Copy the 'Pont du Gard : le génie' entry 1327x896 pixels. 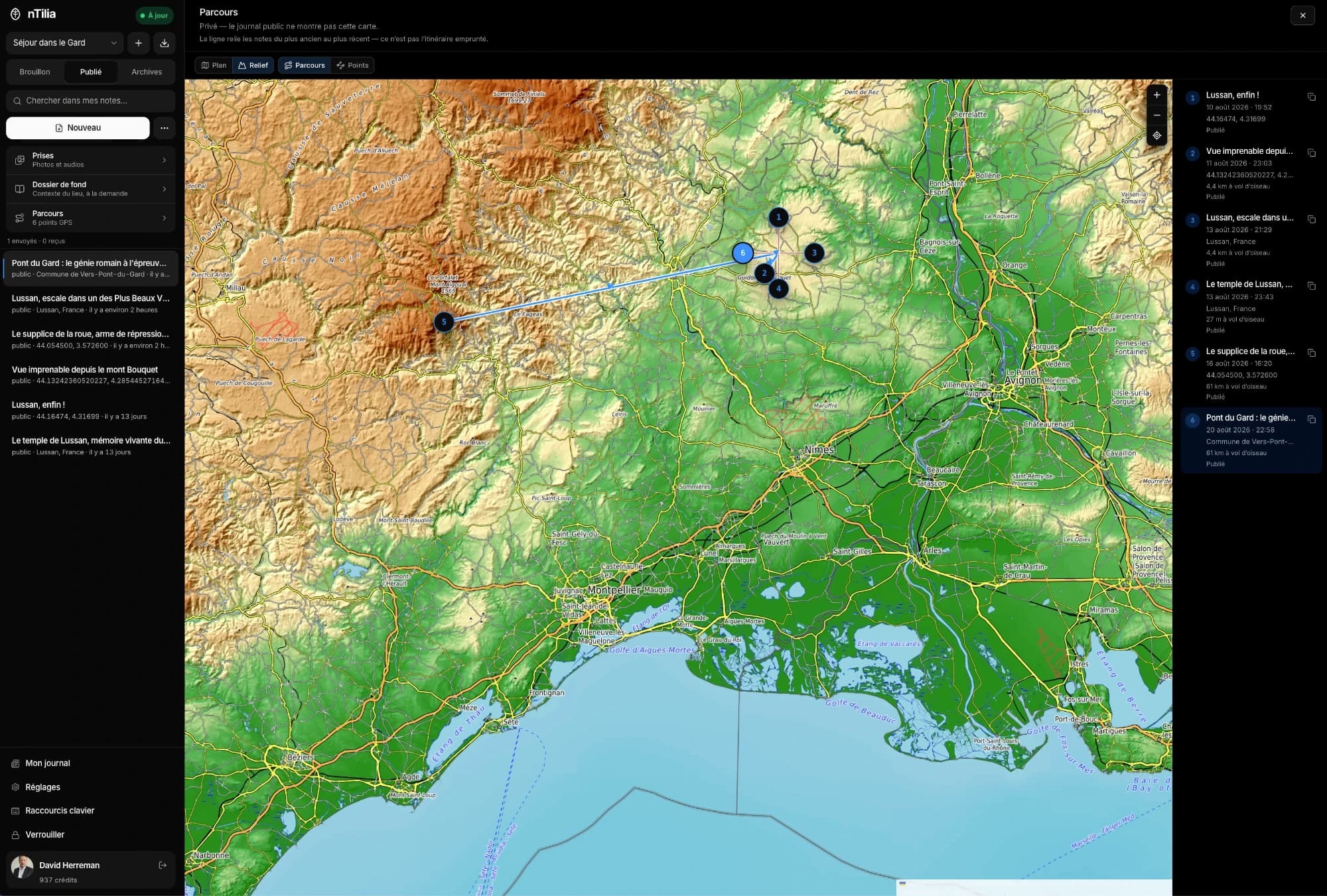click(1311, 419)
